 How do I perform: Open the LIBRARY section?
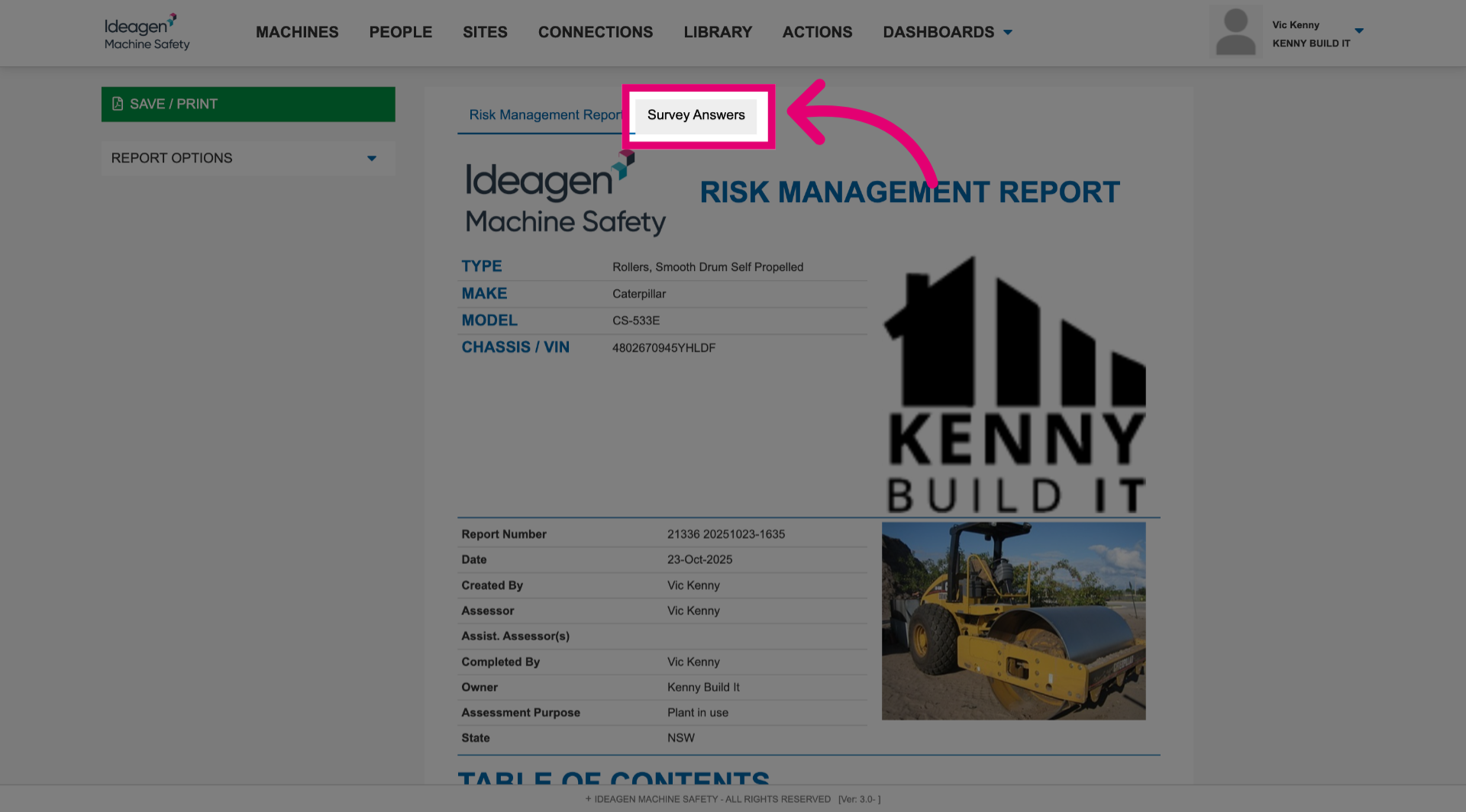point(718,32)
